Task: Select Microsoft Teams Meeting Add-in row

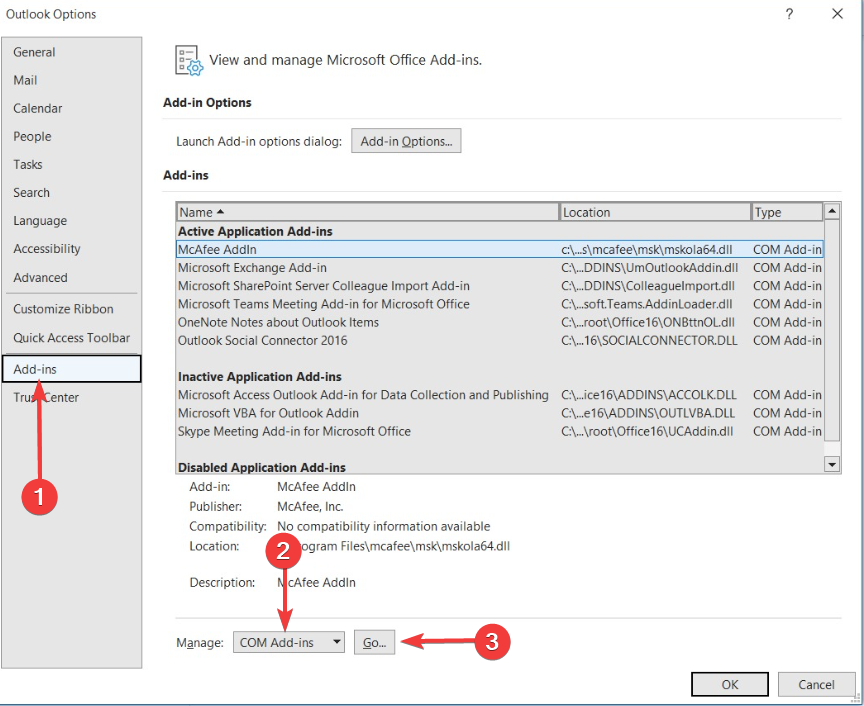Action: [x=499, y=304]
